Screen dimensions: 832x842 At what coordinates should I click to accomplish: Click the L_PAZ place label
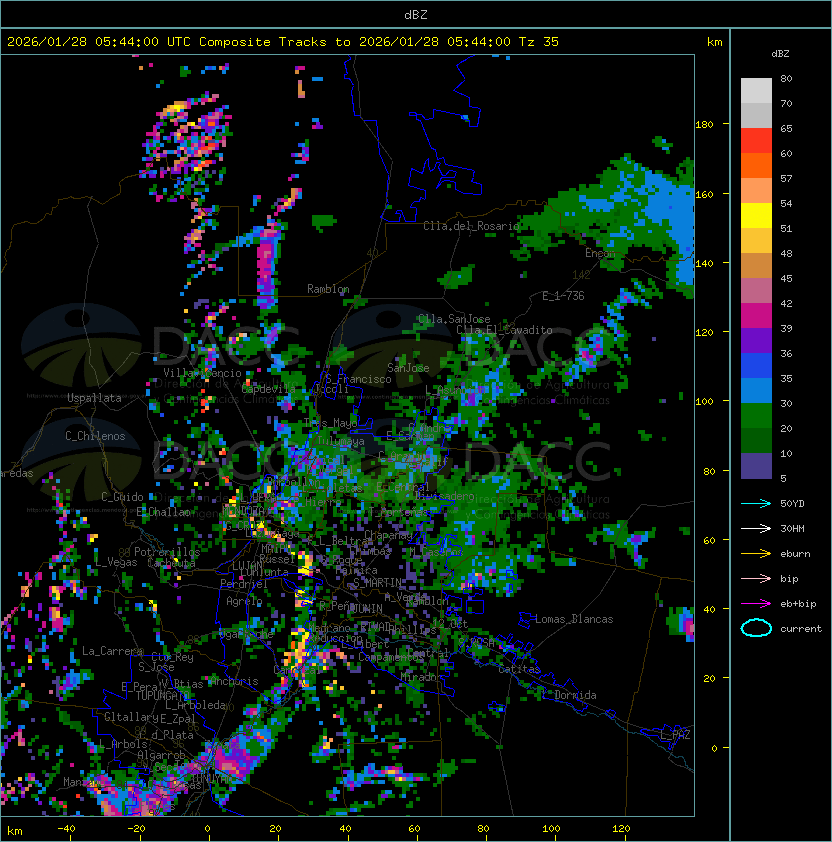(675, 735)
